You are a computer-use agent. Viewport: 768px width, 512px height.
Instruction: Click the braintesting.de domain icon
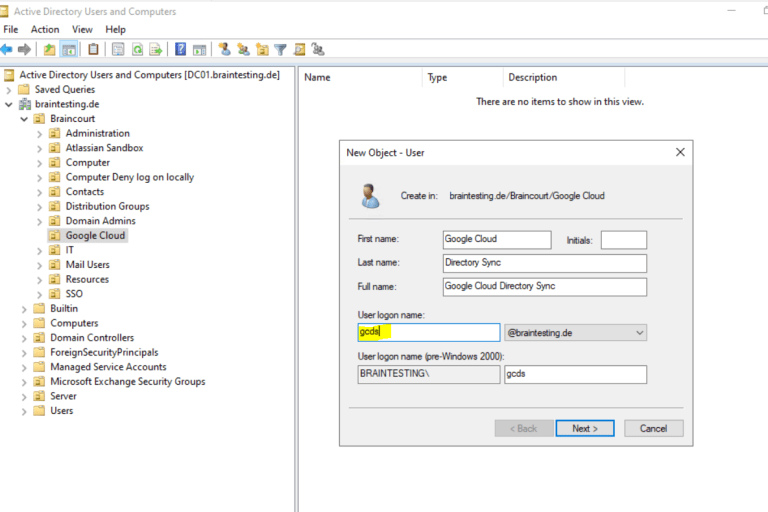pyautogui.click(x=24, y=104)
